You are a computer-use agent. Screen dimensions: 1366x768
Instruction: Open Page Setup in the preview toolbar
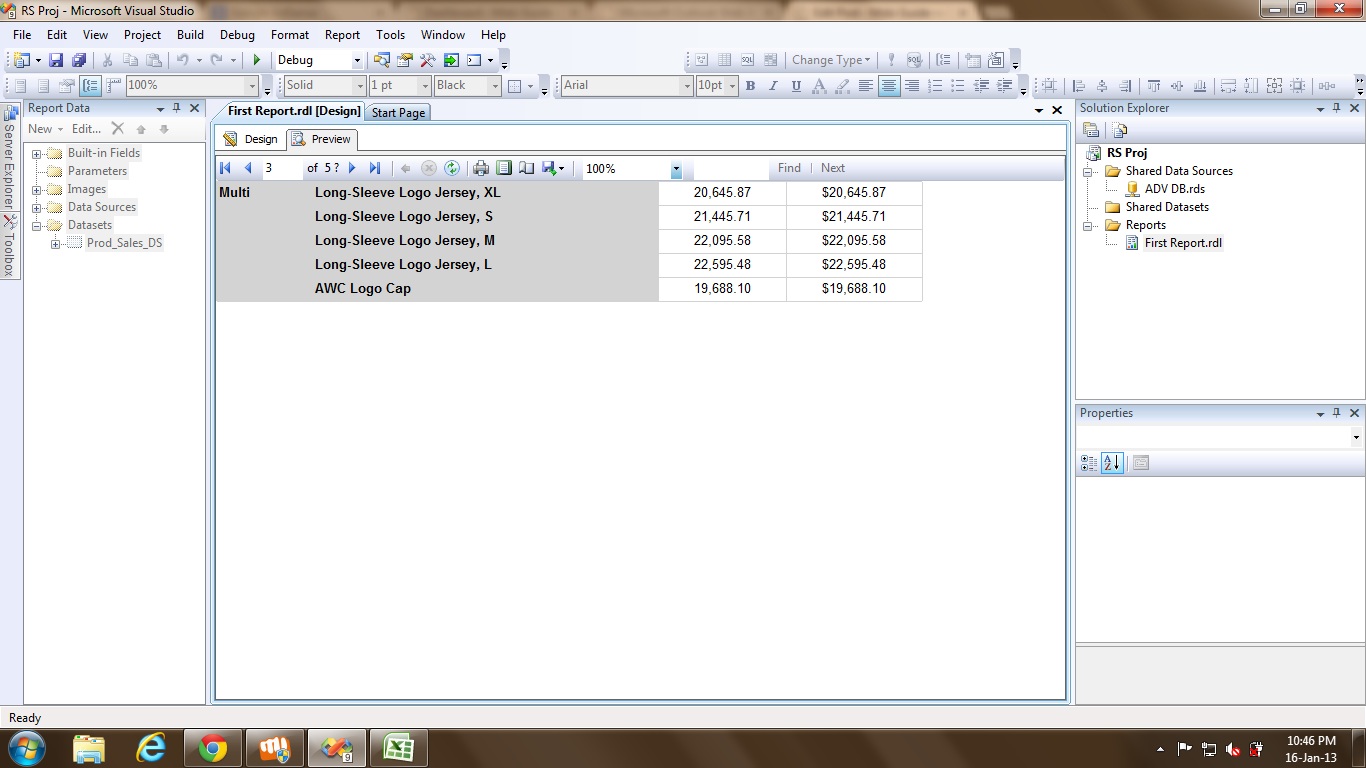526,168
